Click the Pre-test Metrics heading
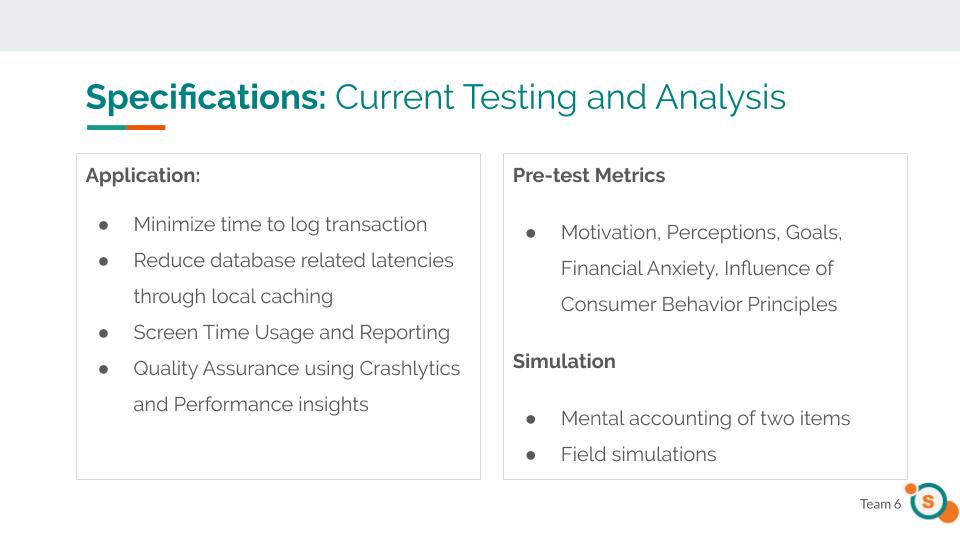 point(589,176)
